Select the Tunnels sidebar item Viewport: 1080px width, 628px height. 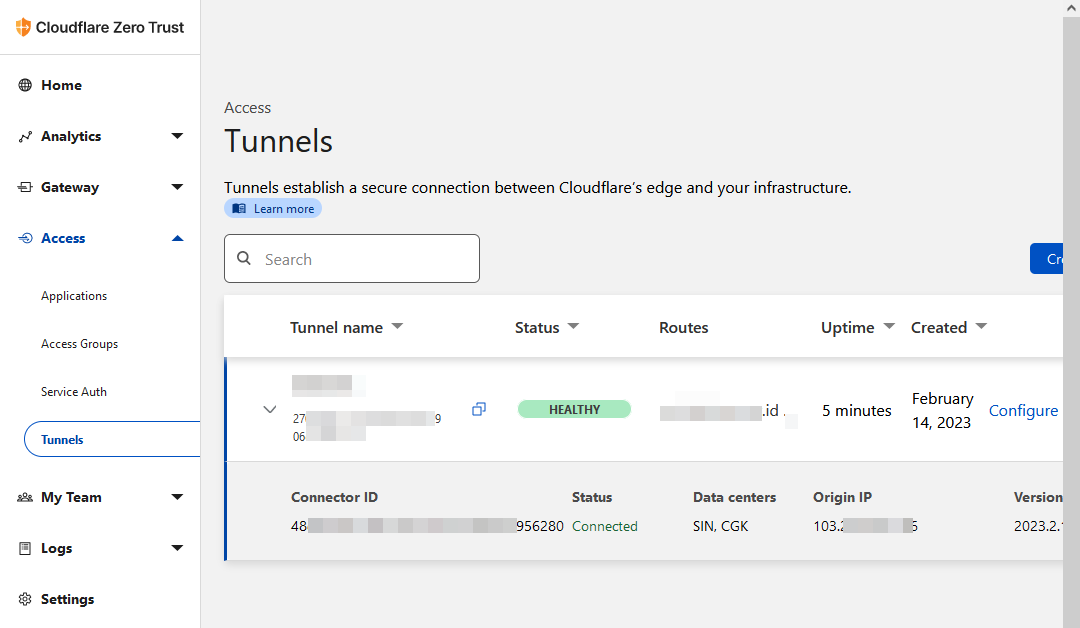(112, 439)
